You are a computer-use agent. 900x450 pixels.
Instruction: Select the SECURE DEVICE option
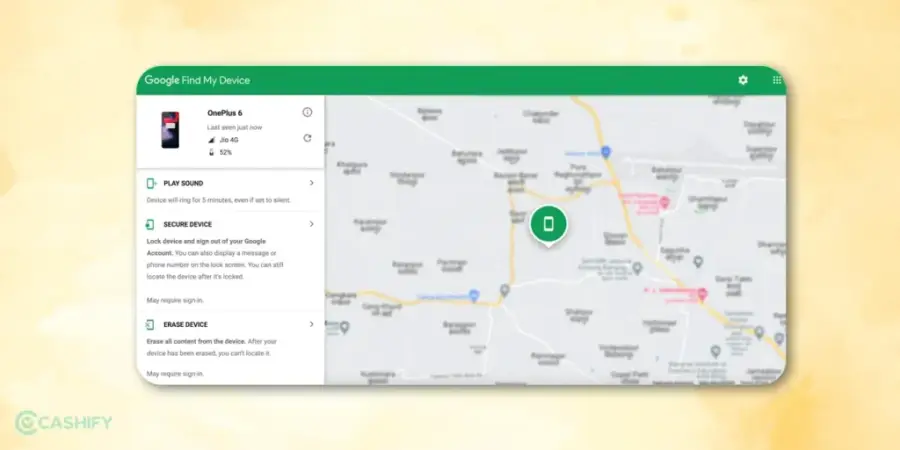click(x=188, y=225)
